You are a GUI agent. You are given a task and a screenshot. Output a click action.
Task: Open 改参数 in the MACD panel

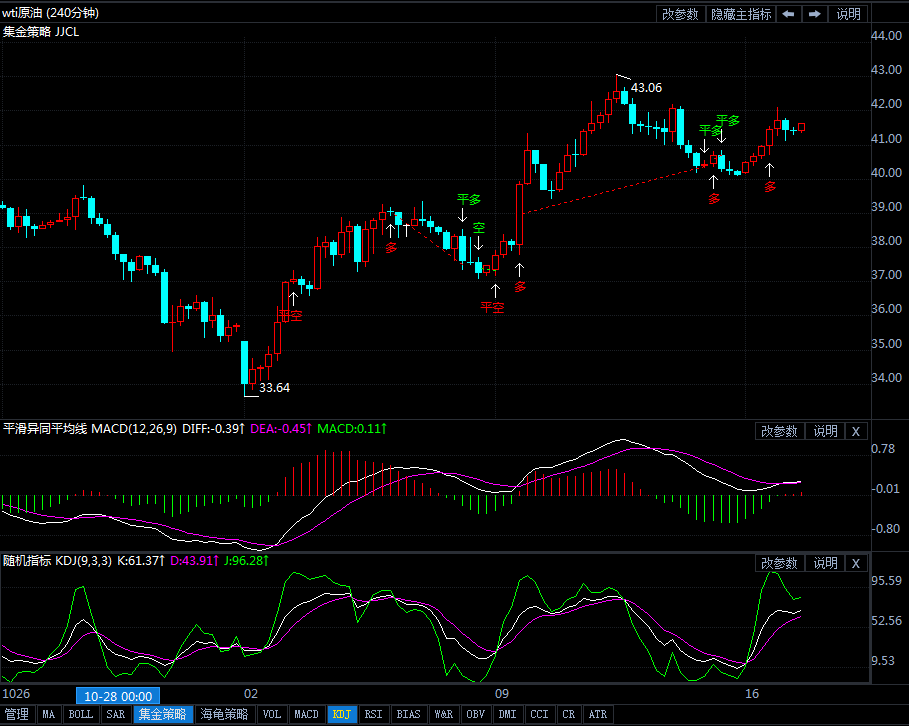pyautogui.click(x=779, y=431)
